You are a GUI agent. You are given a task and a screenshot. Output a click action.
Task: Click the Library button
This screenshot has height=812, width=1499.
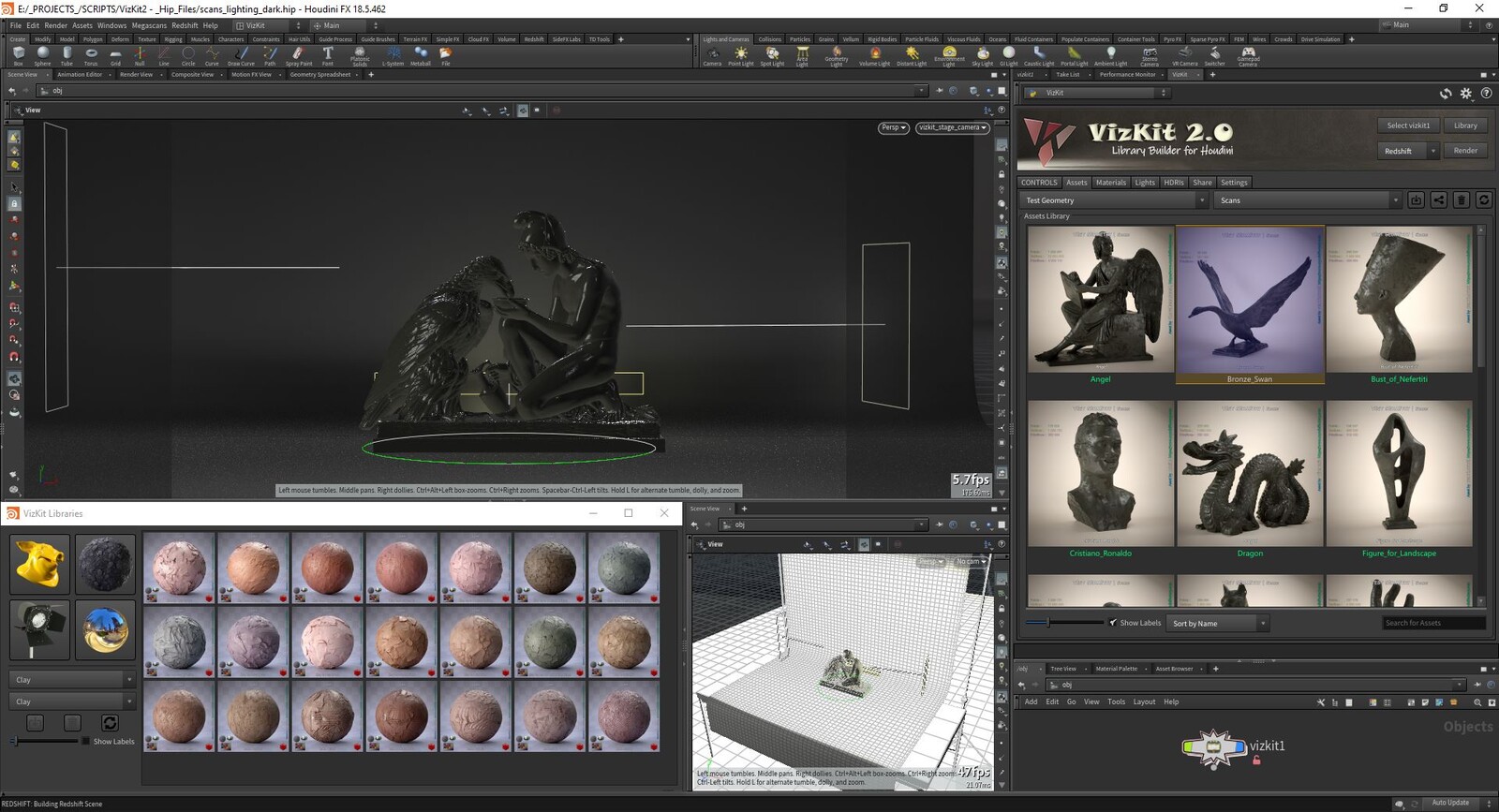click(1465, 125)
